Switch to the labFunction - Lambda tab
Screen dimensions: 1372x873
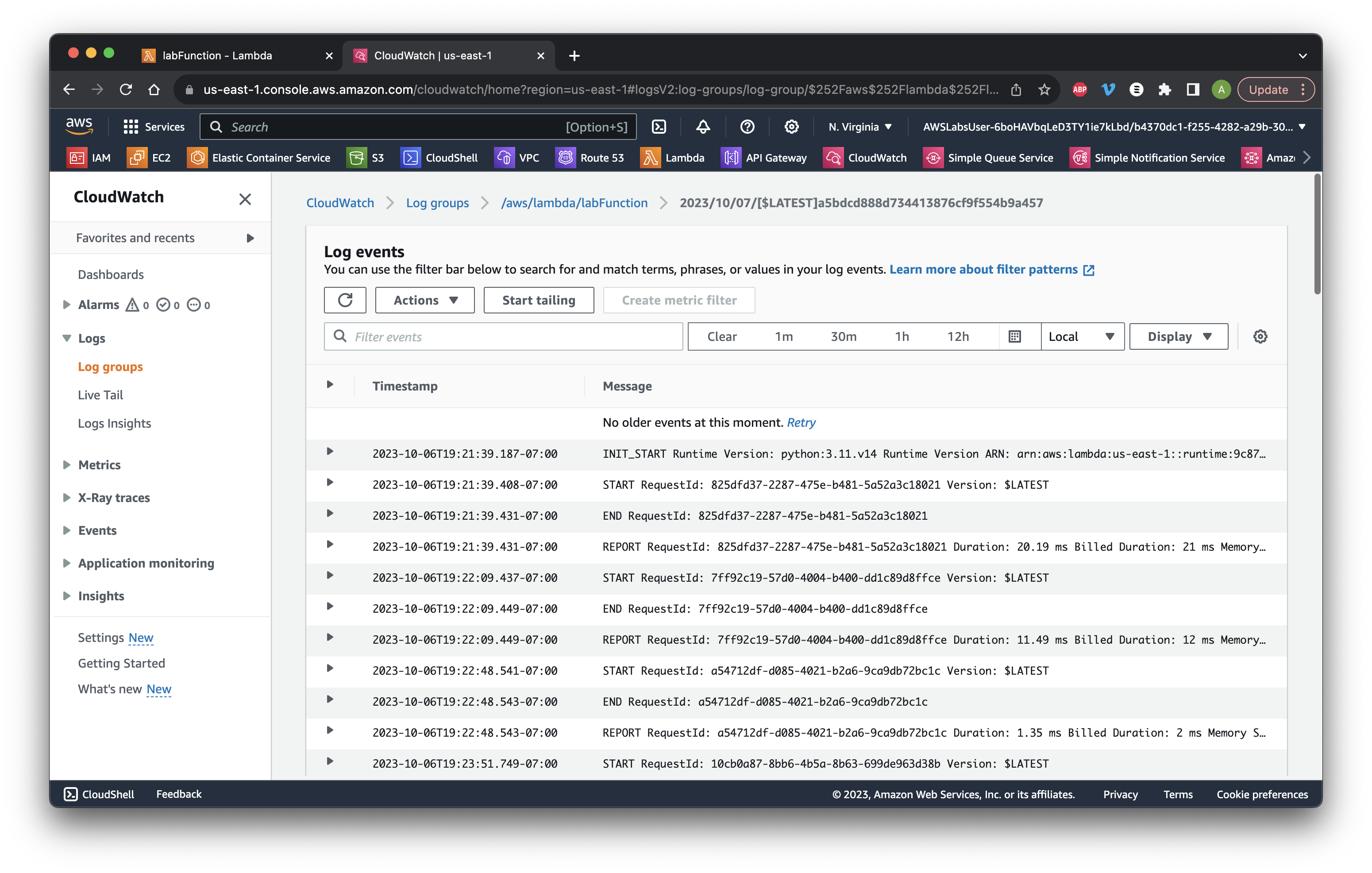[x=236, y=55]
